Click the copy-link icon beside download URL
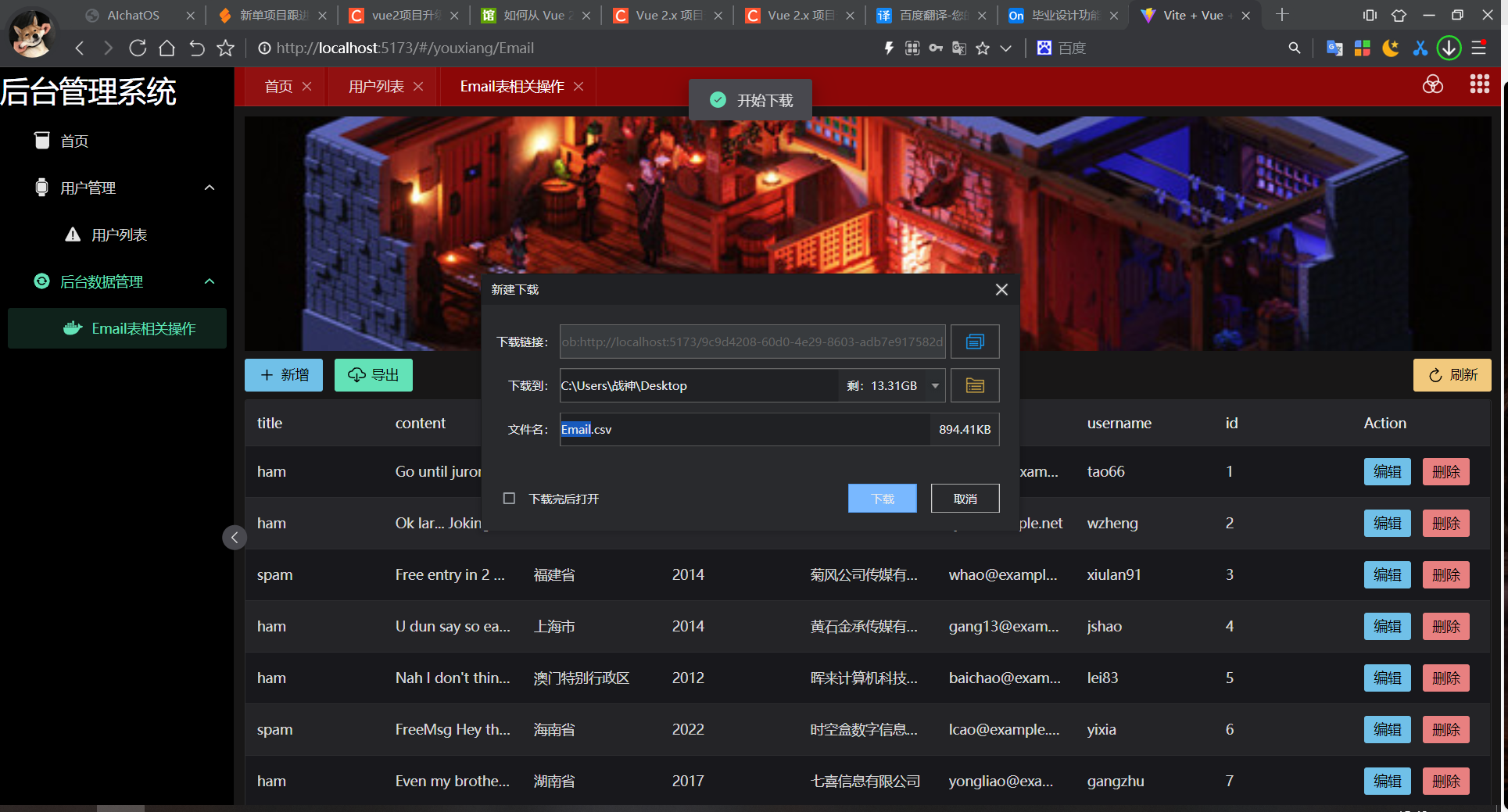The height and width of the screenshot is (812, 1508). pos(975,342)
